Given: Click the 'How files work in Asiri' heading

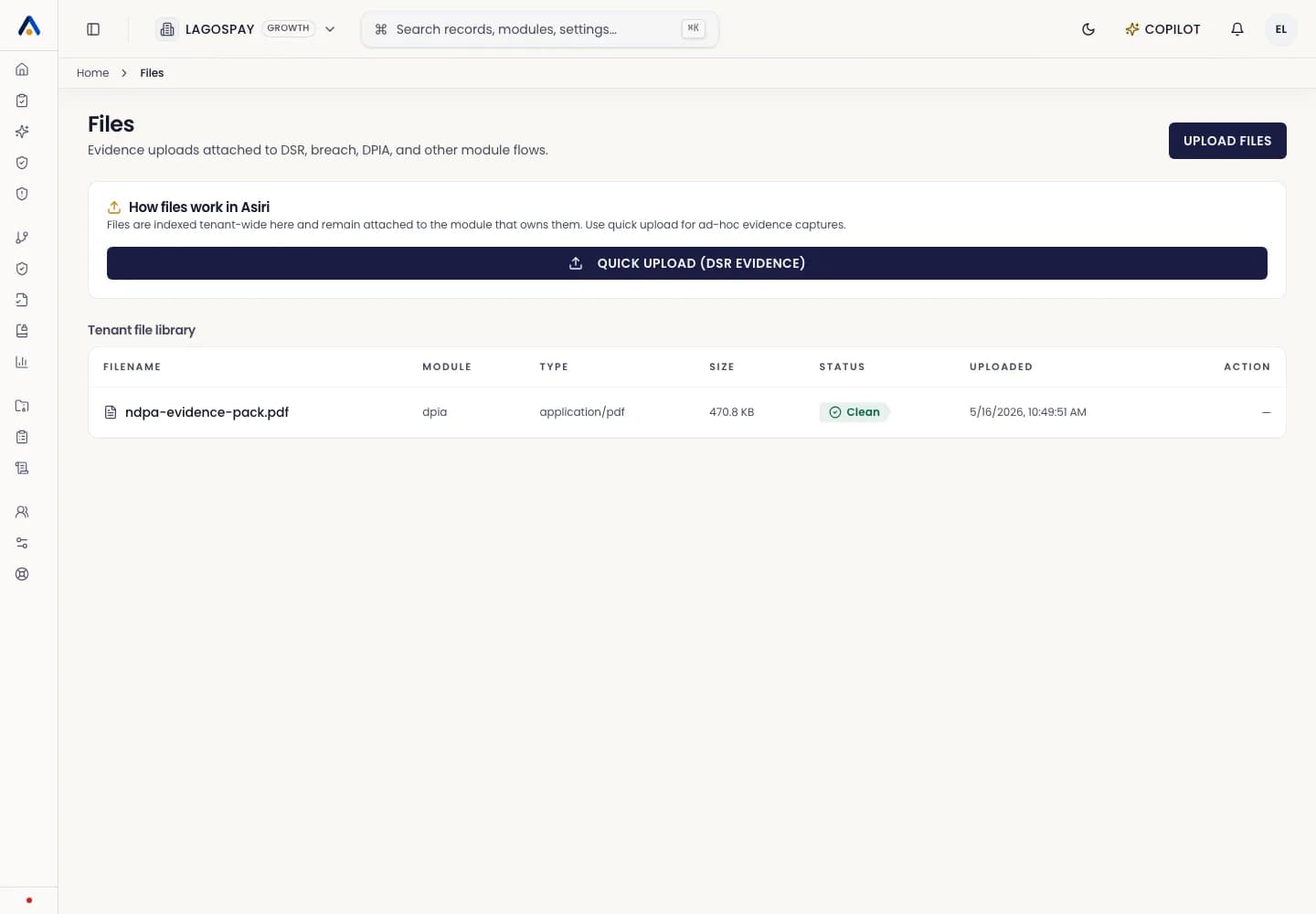Looking at the screenshot, I should point(199,207).
